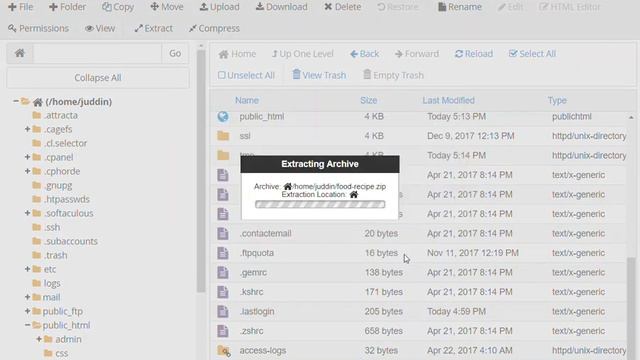This screenshot has width=640, height=360.
Task: Navigate to Home in file pane
Action: pos(237,54)
